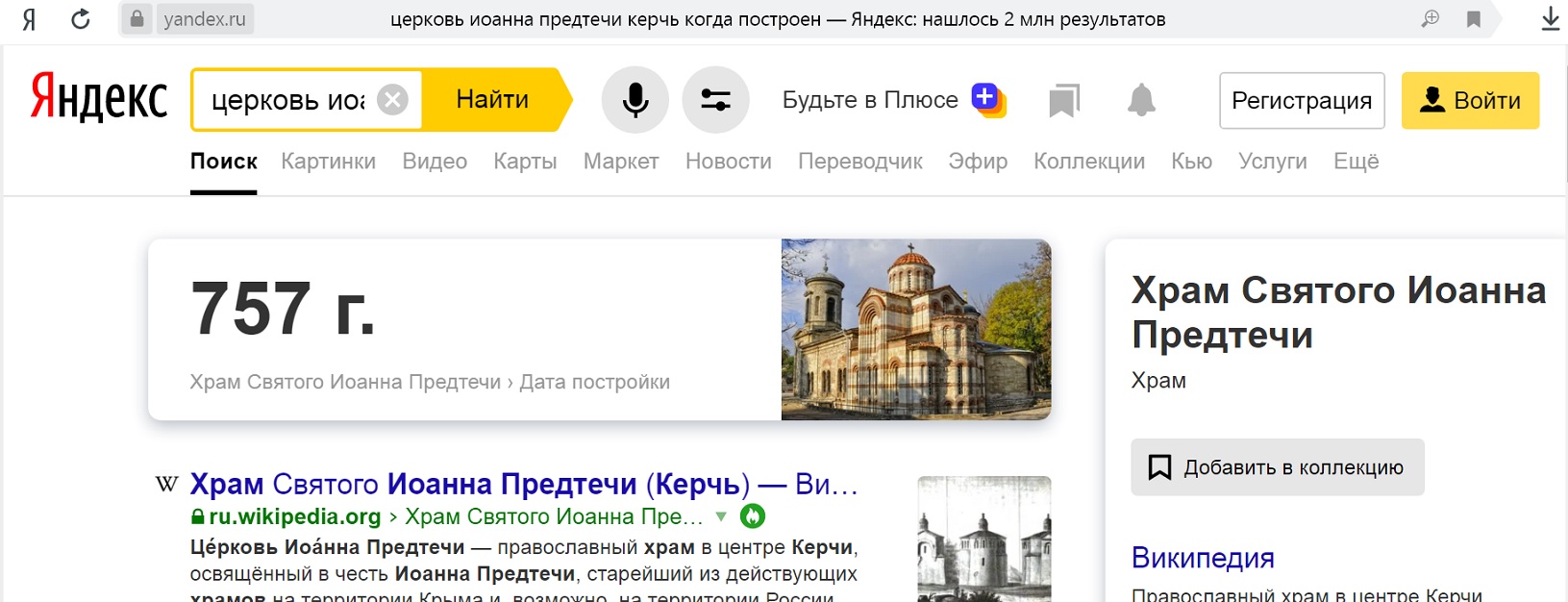Click the Wikipedia 'W' favicon of the result
The width and height of the screenshot is (1568, 602).
click(166, 484)
